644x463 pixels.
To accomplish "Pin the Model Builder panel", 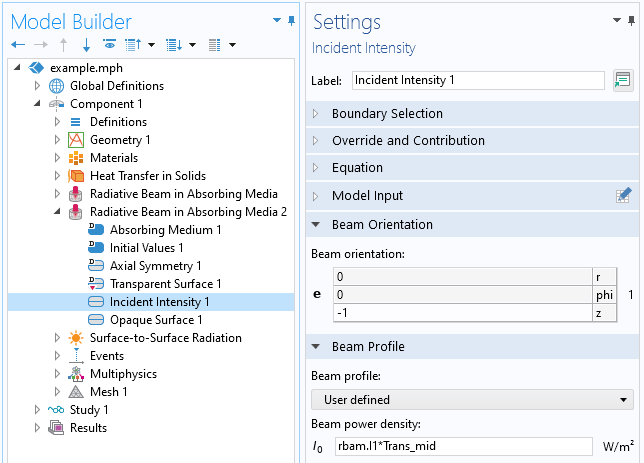I will click(x=292, y=20).
